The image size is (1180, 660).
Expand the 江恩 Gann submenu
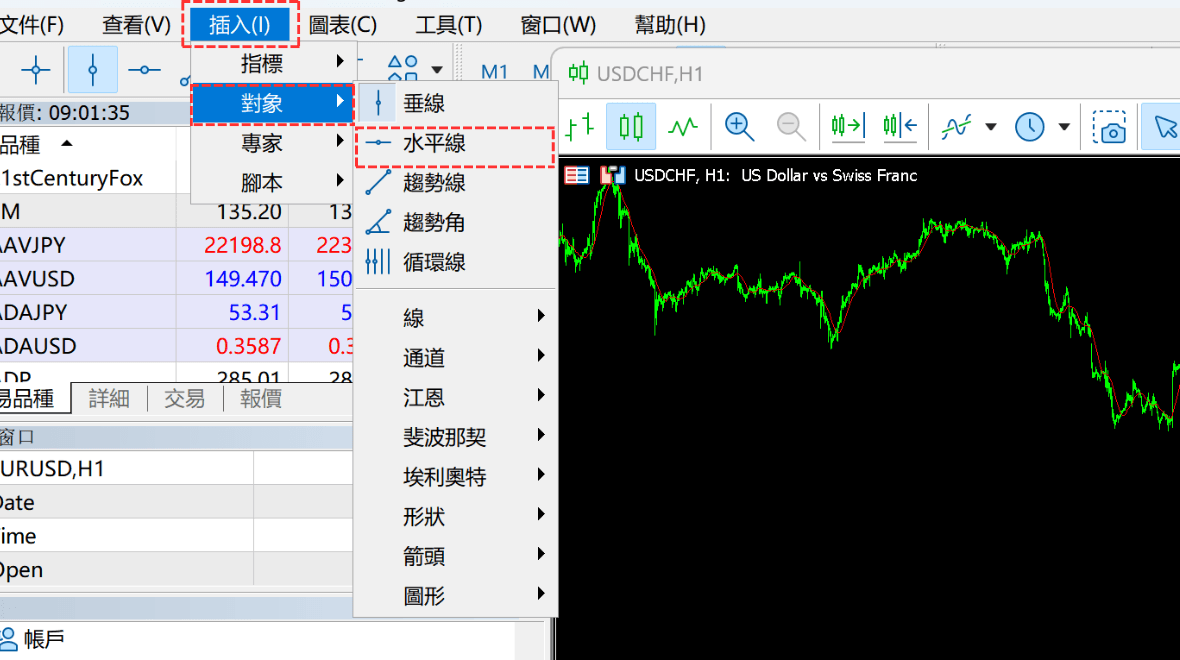pyautogui.click(x=455, y=397)
